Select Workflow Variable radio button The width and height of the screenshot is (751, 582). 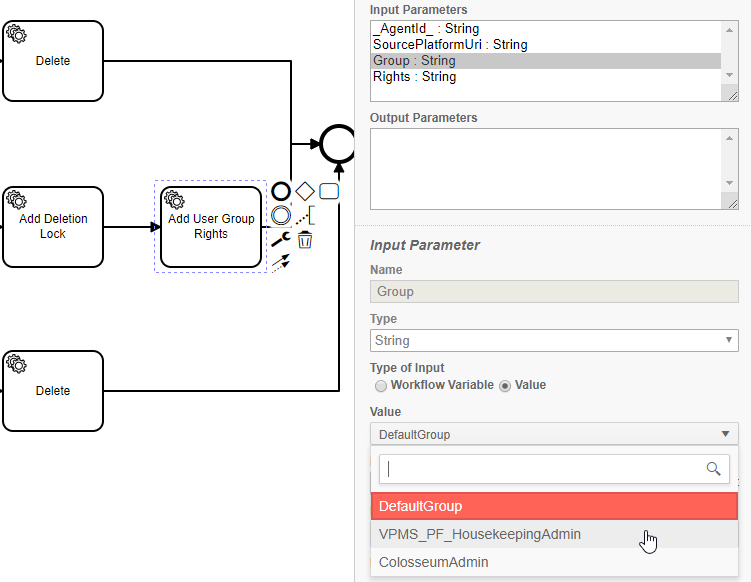(x=380, y=385)
